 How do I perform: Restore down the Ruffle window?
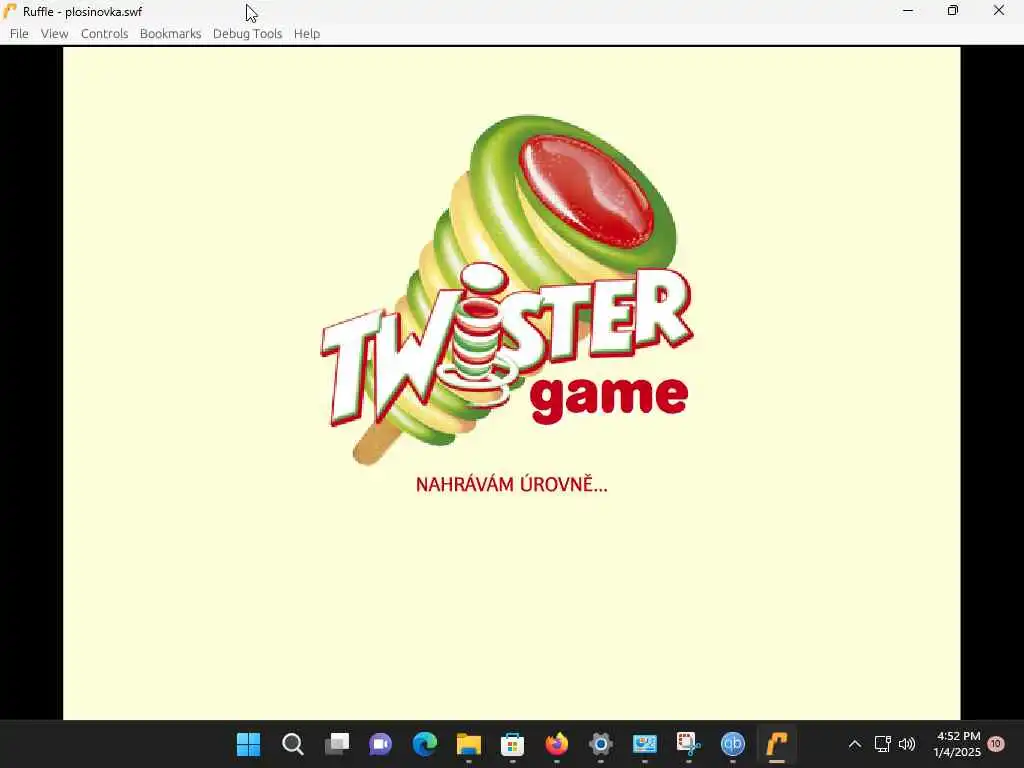(x=953, y=11)
